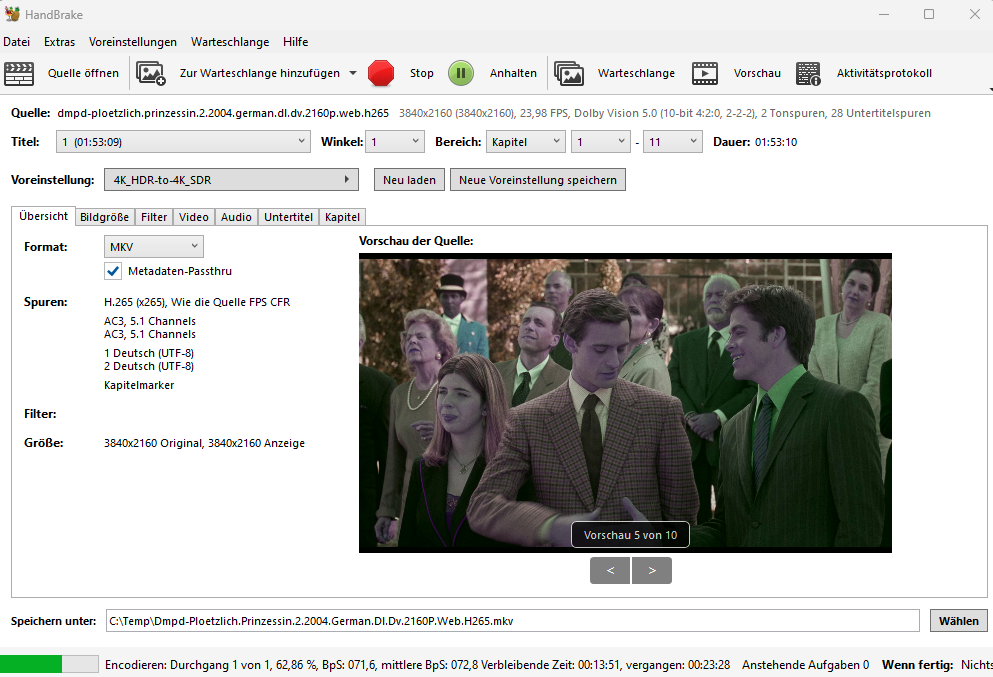The width and height of the screenshot is (993, 677).
Task: Click the Aktivitätsprotokoll label in toolbar
Action: tap(884, 73)
